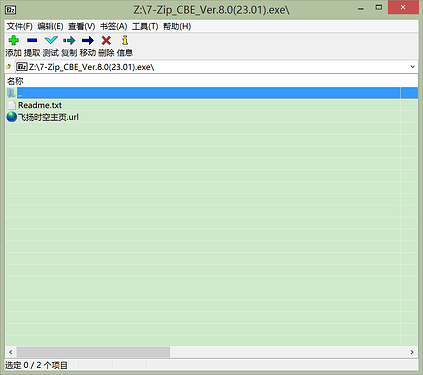423x375 pixels.
Task: Click the 7z icon in the path field
Action: pos(22,67)
